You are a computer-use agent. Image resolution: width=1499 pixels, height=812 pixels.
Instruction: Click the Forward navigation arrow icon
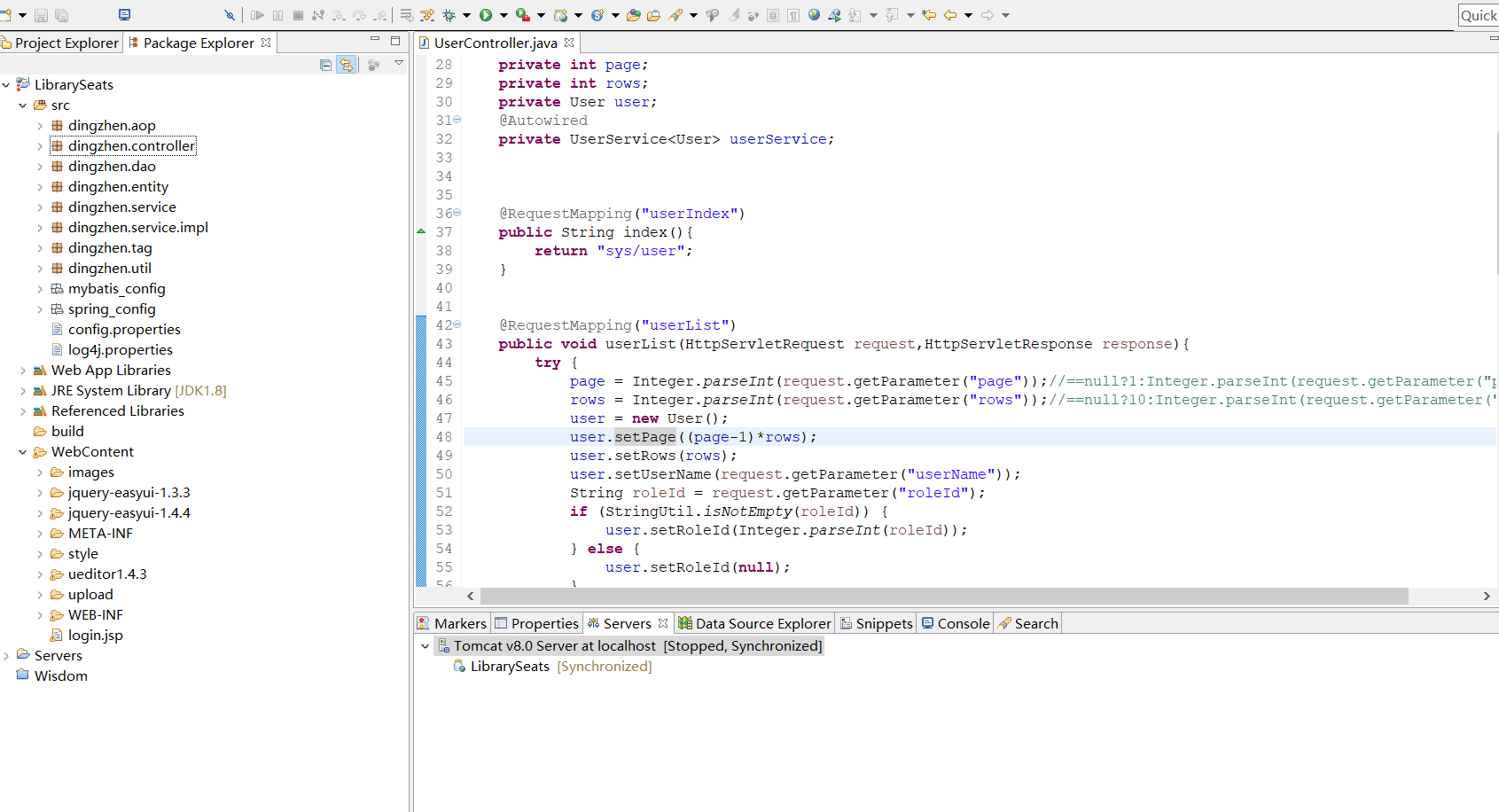click(x=988, y=15)
